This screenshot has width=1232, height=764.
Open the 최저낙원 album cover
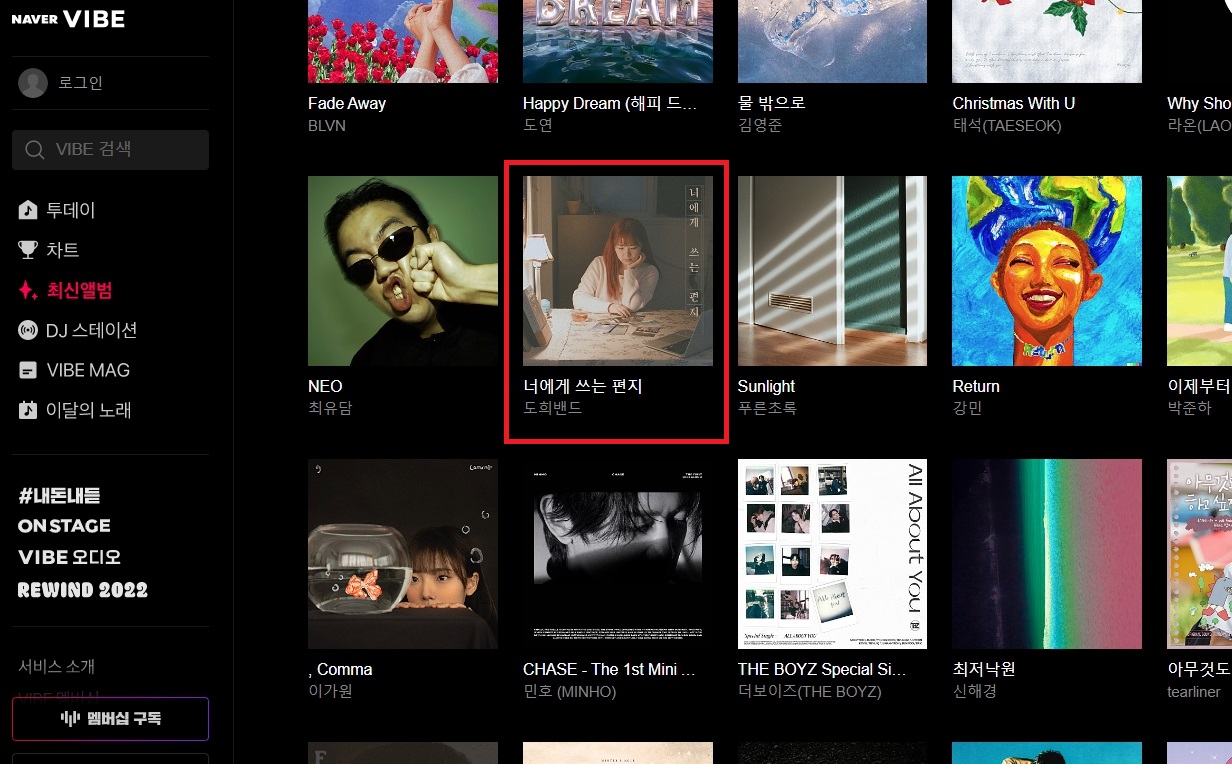1047,554
